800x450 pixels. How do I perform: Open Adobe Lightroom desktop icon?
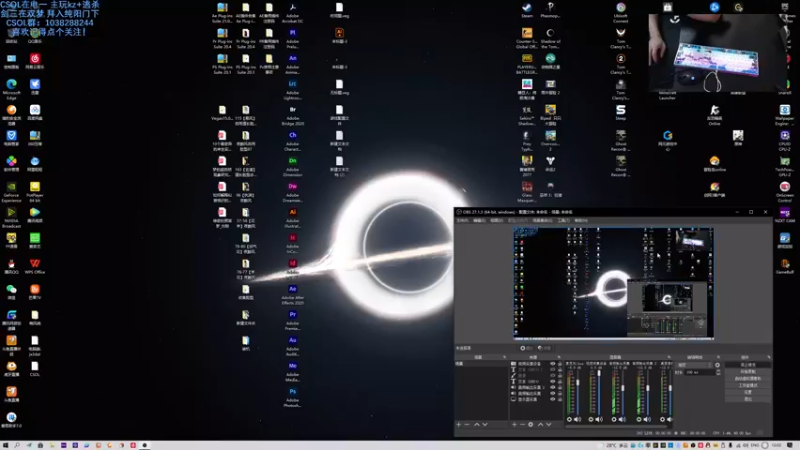point(292,89)
